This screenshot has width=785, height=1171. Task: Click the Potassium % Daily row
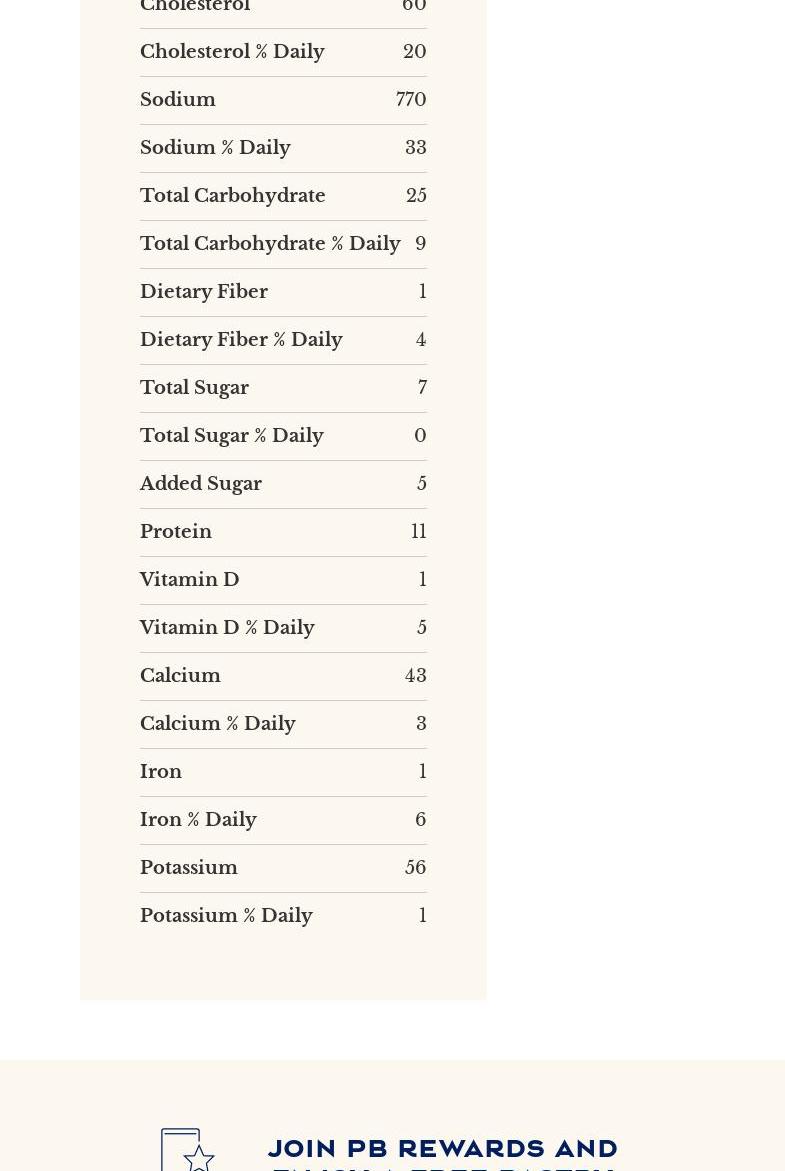click(x=283, y=916)
